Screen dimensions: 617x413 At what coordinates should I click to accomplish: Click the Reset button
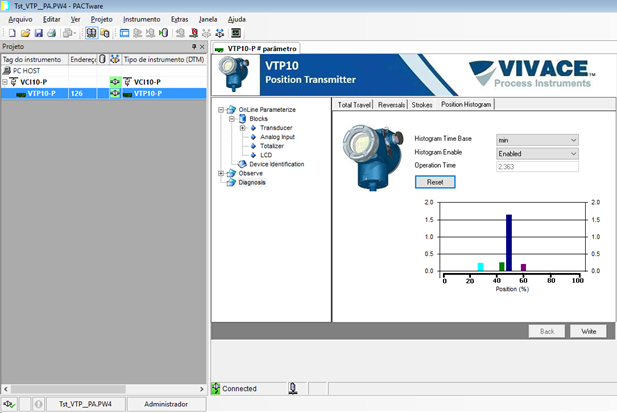click(x=435, y=182)
